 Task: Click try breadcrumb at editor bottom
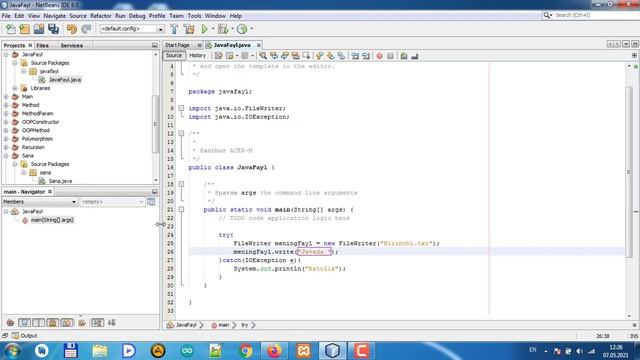[244, 325]
